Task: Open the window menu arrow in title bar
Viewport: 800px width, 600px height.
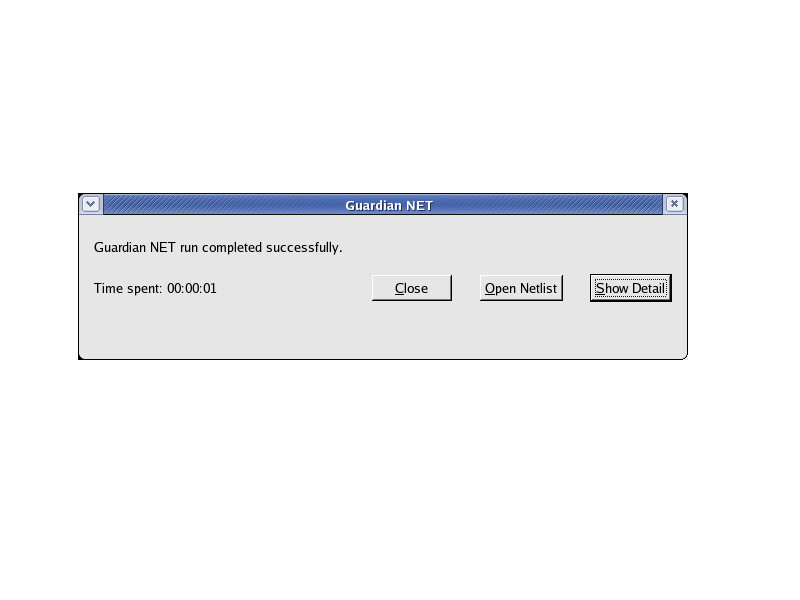Action: 91,205
